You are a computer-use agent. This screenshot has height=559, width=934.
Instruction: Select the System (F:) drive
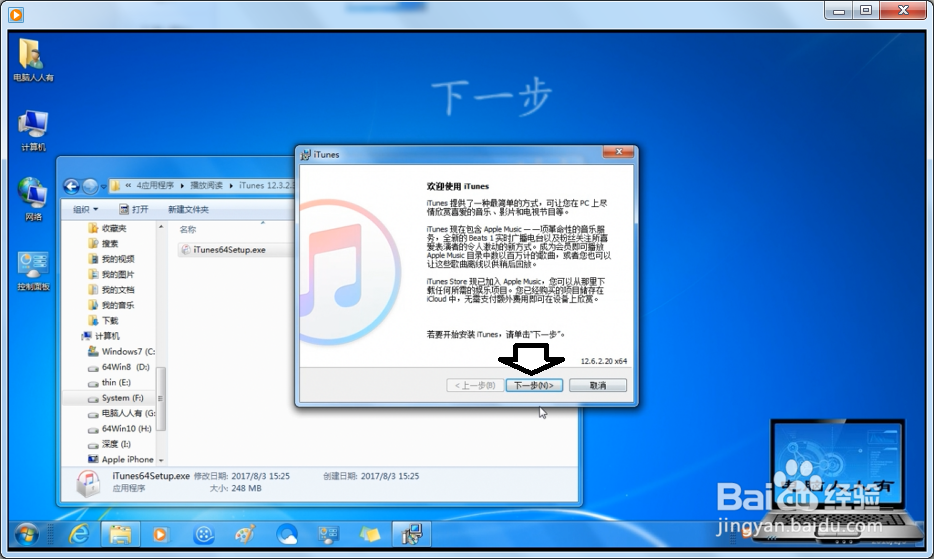click(116, 397)
